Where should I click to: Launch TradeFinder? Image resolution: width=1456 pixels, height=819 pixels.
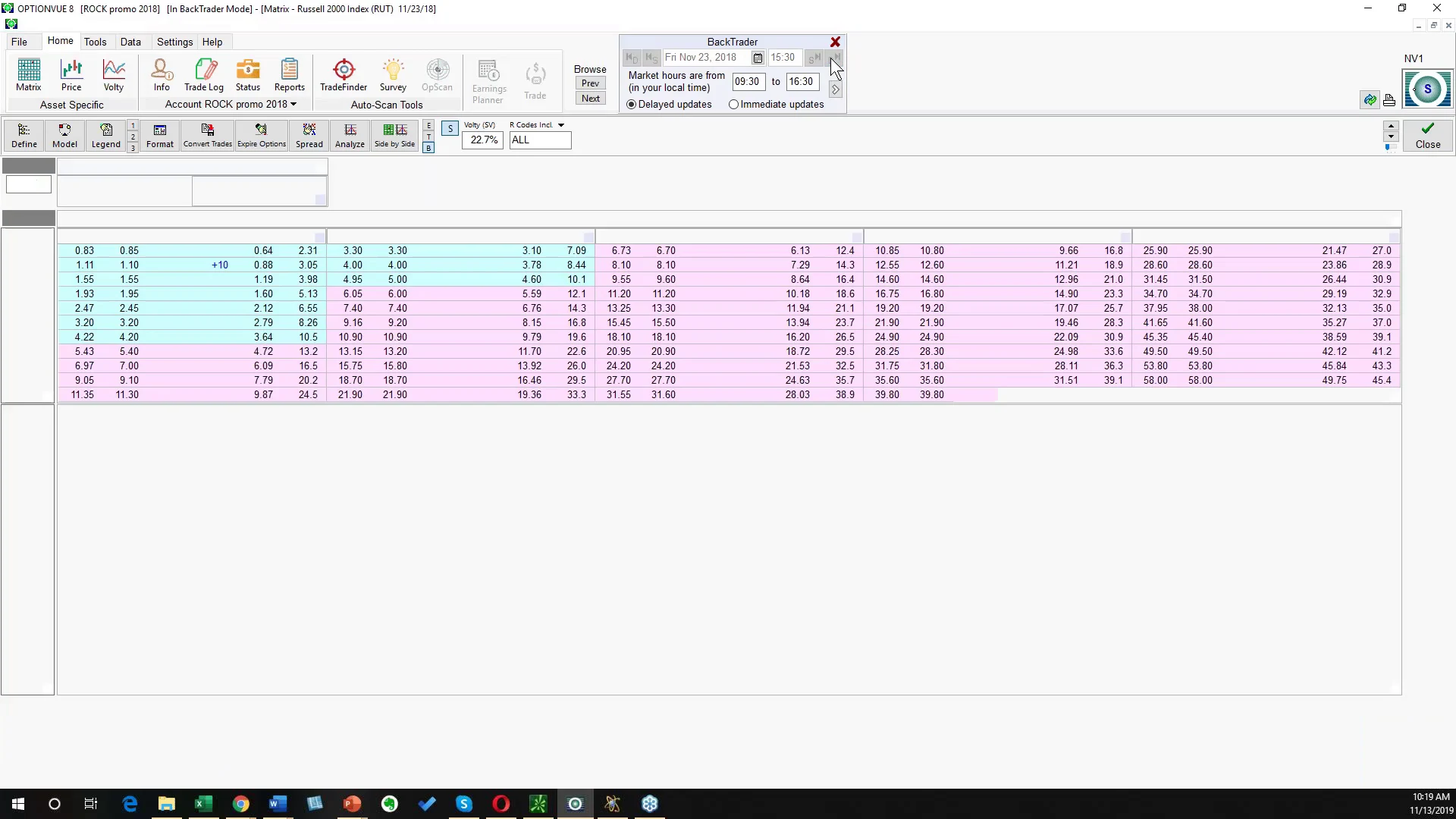(344, 75)
